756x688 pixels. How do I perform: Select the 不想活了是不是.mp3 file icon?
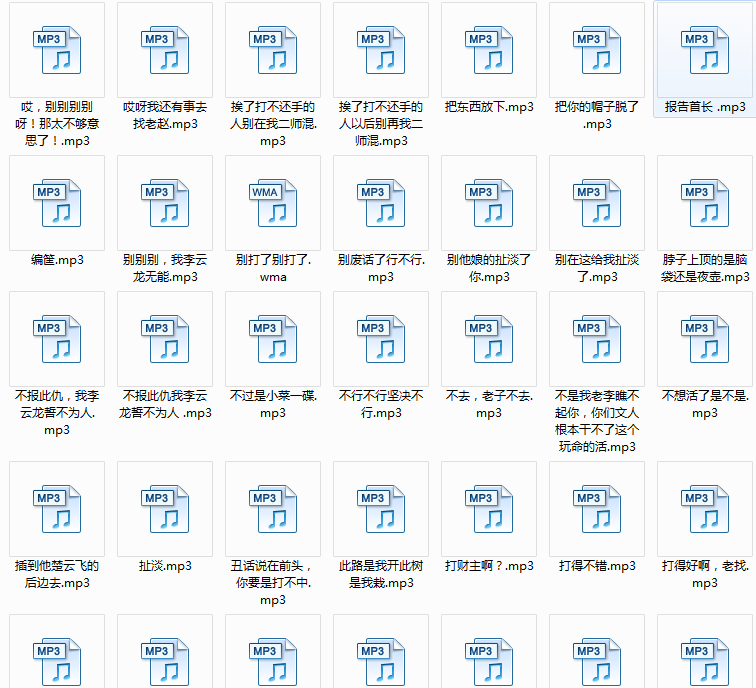click(x=705, y=339)
